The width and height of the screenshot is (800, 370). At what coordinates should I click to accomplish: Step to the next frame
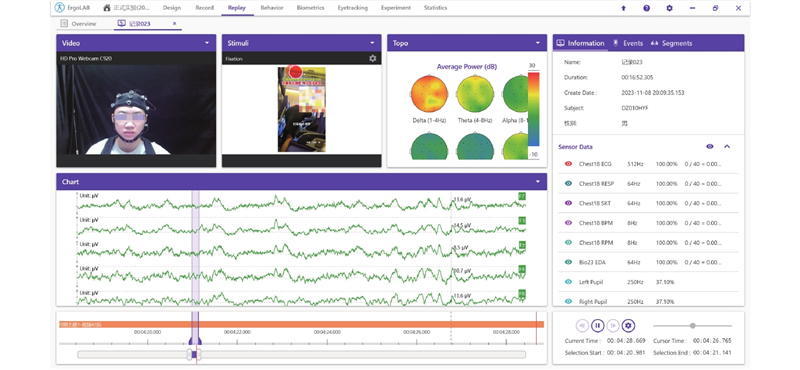coord(613,326)
